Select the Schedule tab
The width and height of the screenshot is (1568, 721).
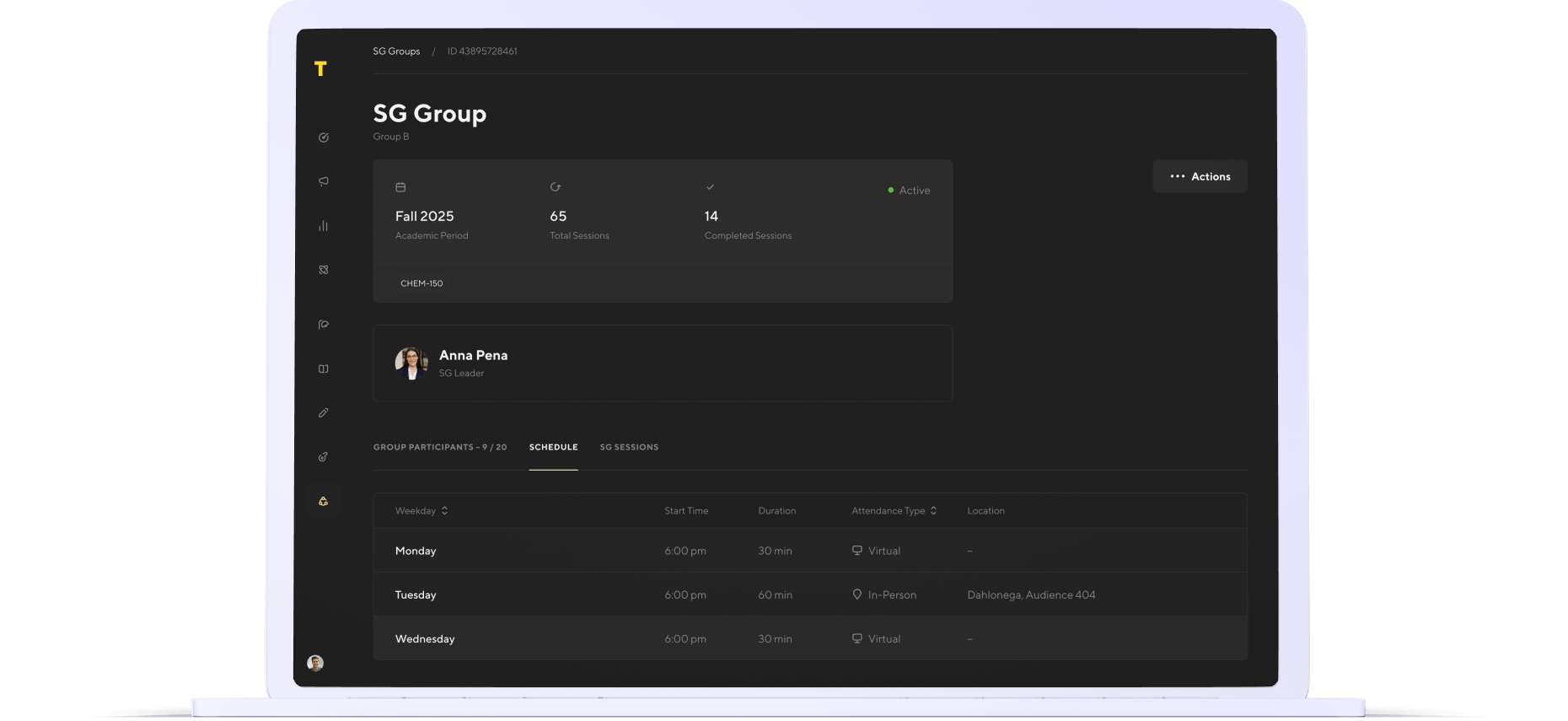[x=553, y=447]
